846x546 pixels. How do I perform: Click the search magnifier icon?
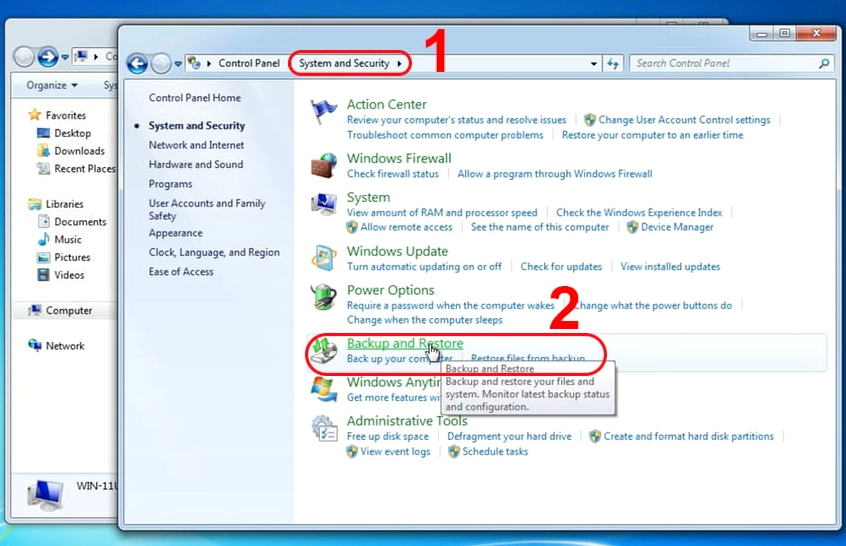(x=824, y=64)
